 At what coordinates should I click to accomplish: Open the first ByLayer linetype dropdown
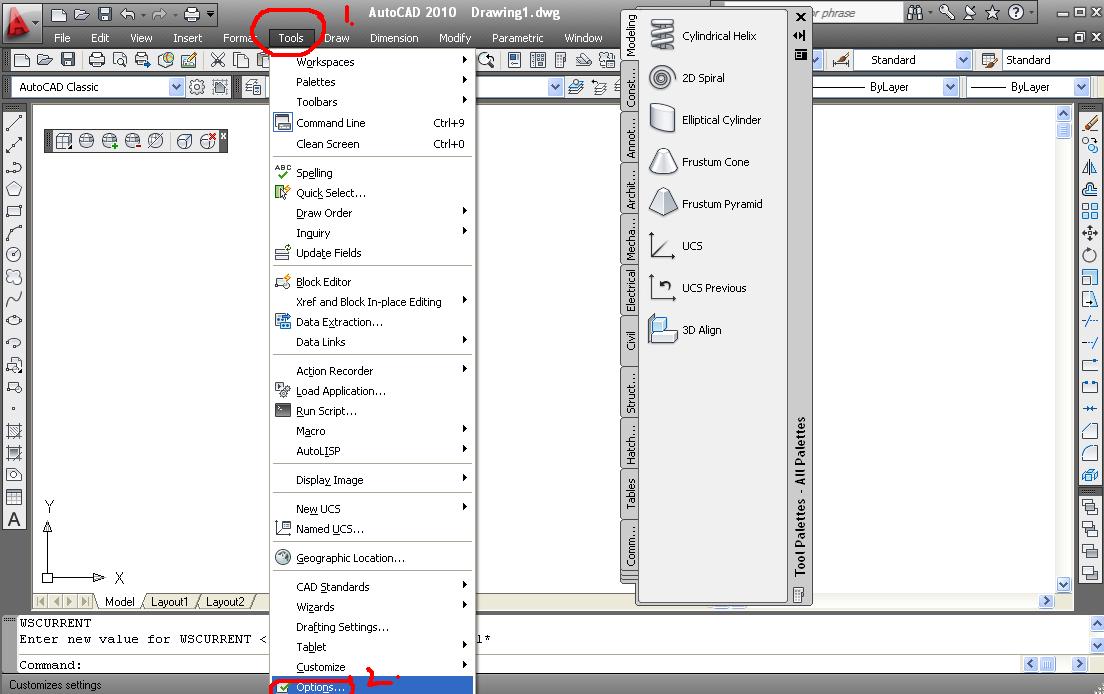tap(950, 87)
